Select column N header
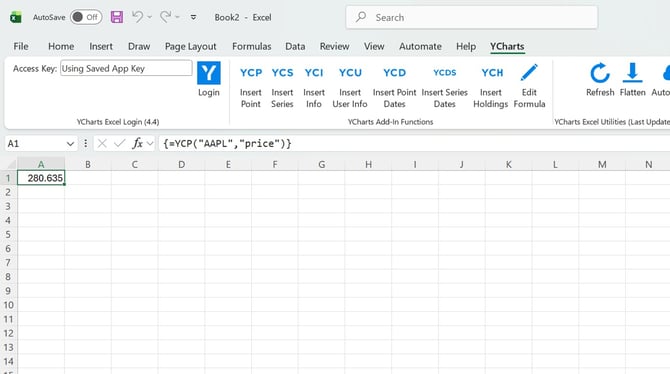Screen dimensions: 670x374 (648, 165)
